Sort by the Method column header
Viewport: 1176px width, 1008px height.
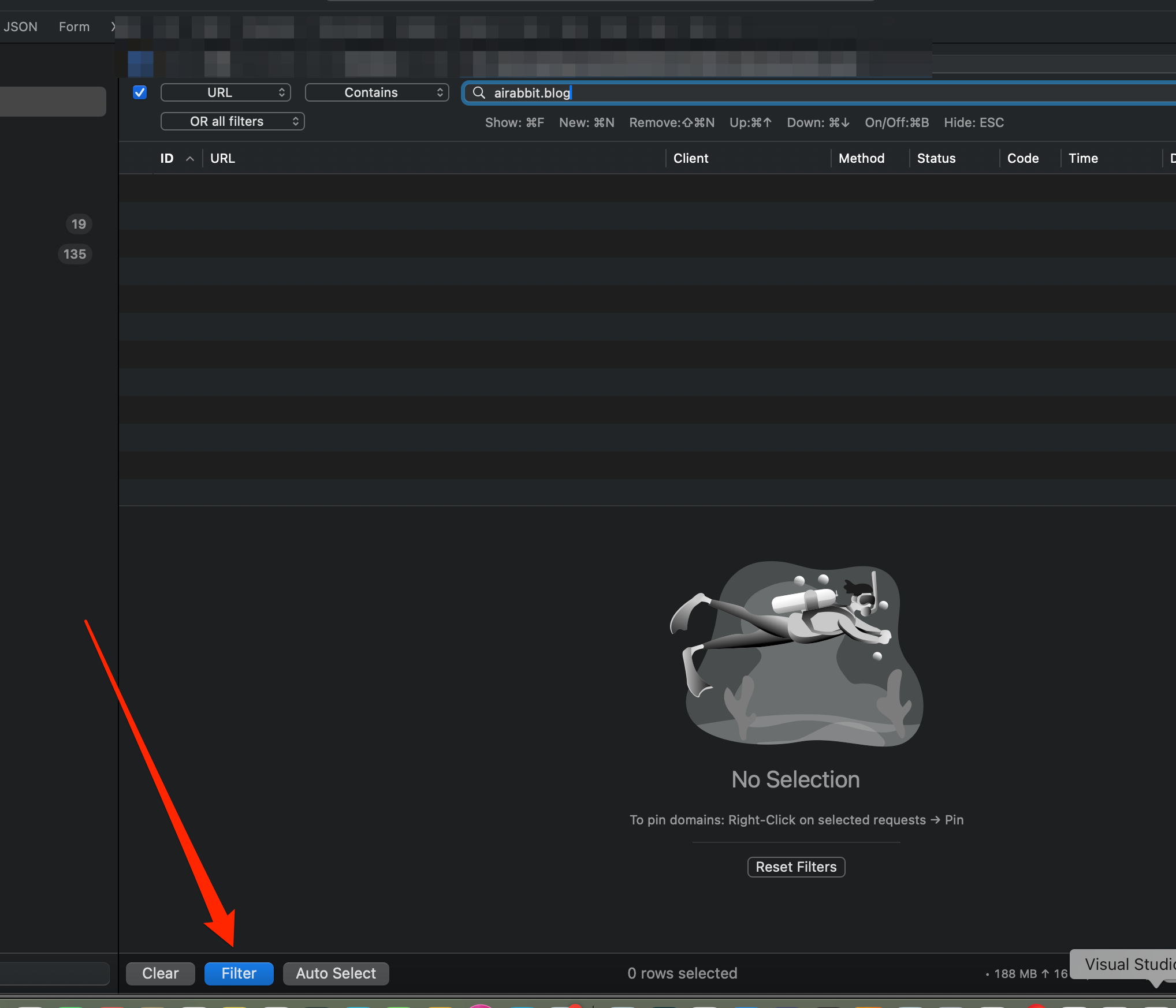coord(861,158)
